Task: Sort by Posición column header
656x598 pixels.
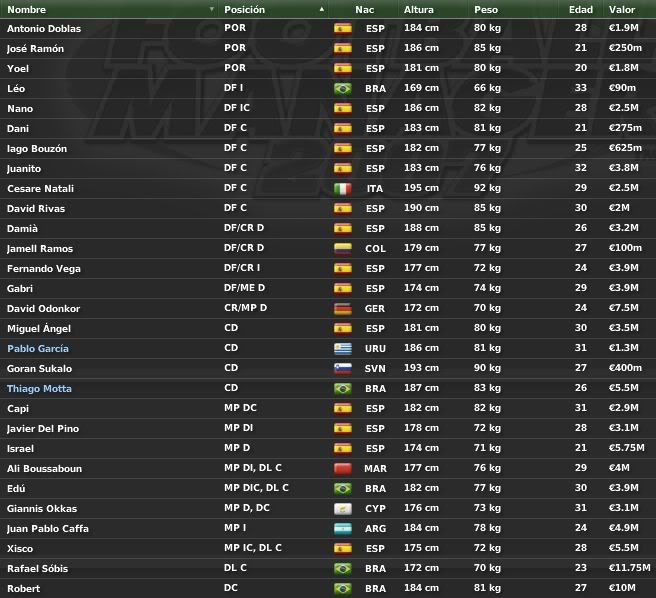Action: [x=244, y=9]
